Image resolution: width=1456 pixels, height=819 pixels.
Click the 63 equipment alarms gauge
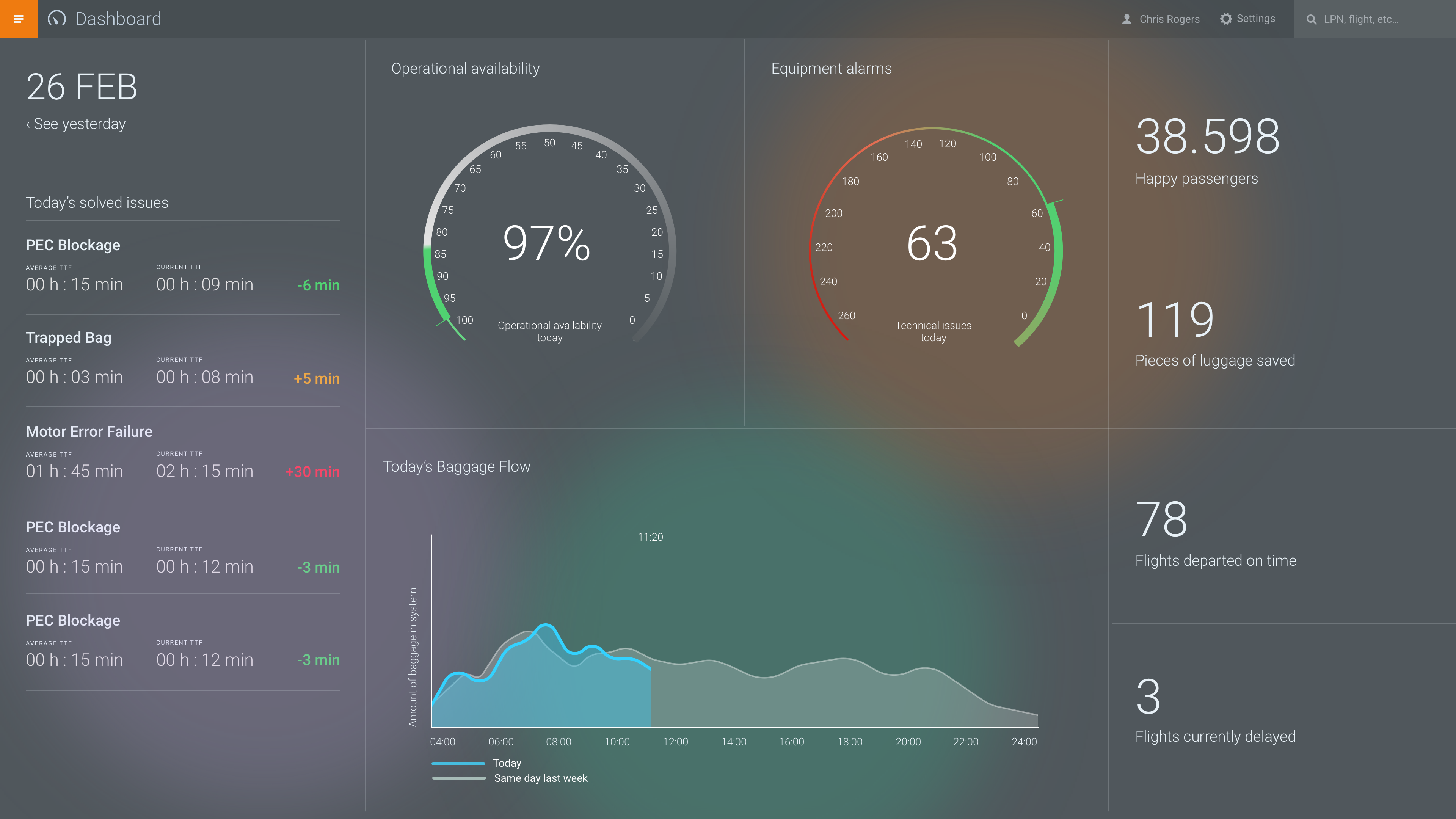(x=932, y=243)
